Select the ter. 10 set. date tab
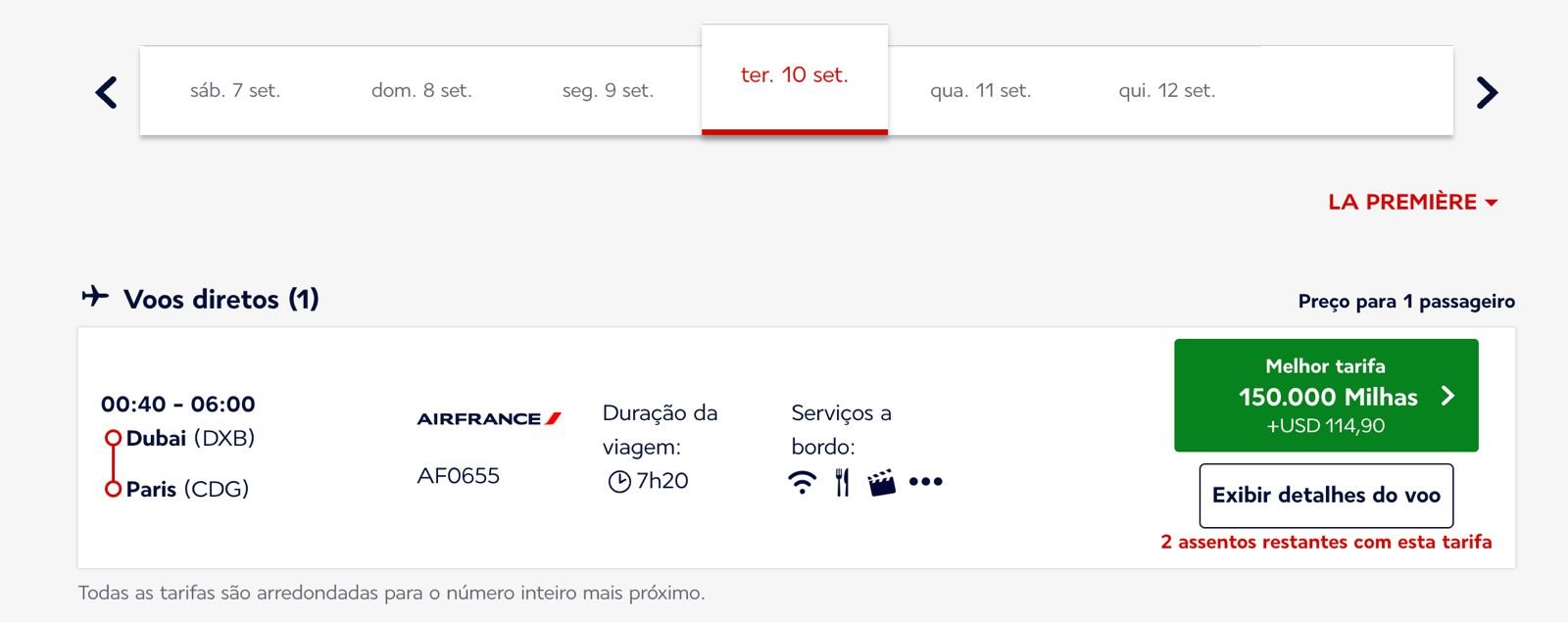The image size is (1568, 622). 794,75
